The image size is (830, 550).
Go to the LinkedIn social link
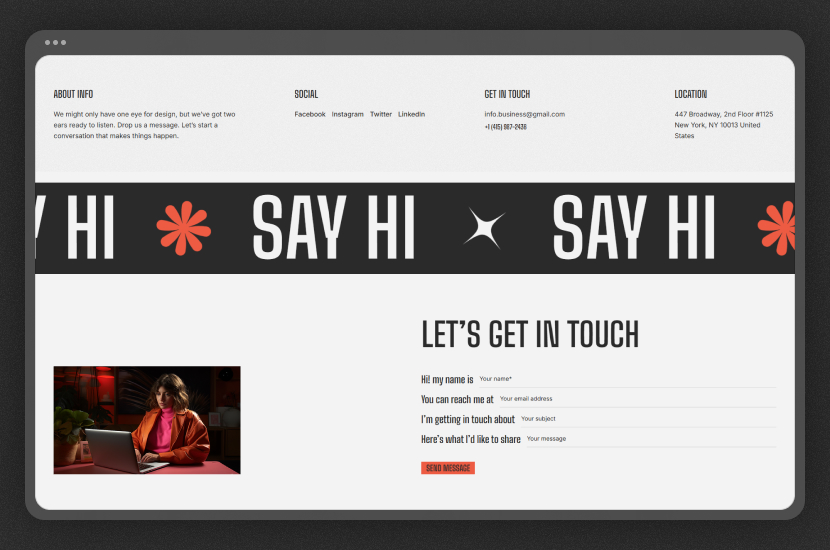click(x=411, y=114)
